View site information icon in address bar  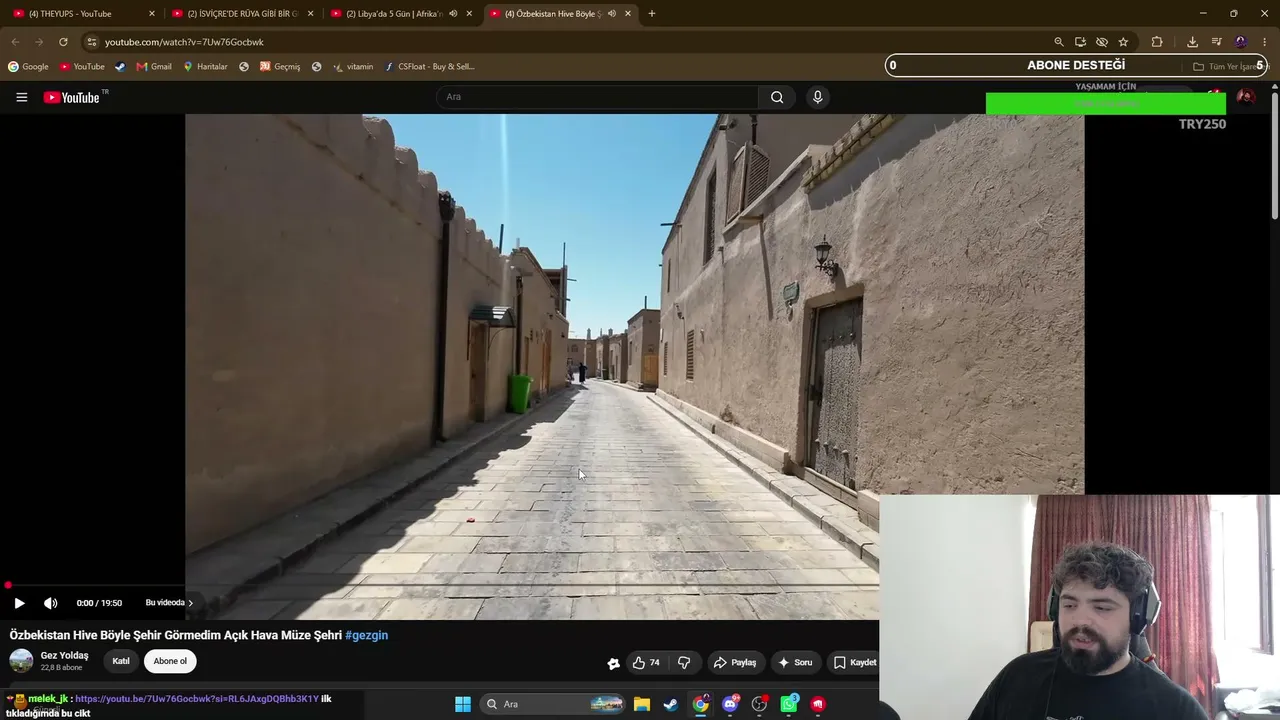point(91,42)
